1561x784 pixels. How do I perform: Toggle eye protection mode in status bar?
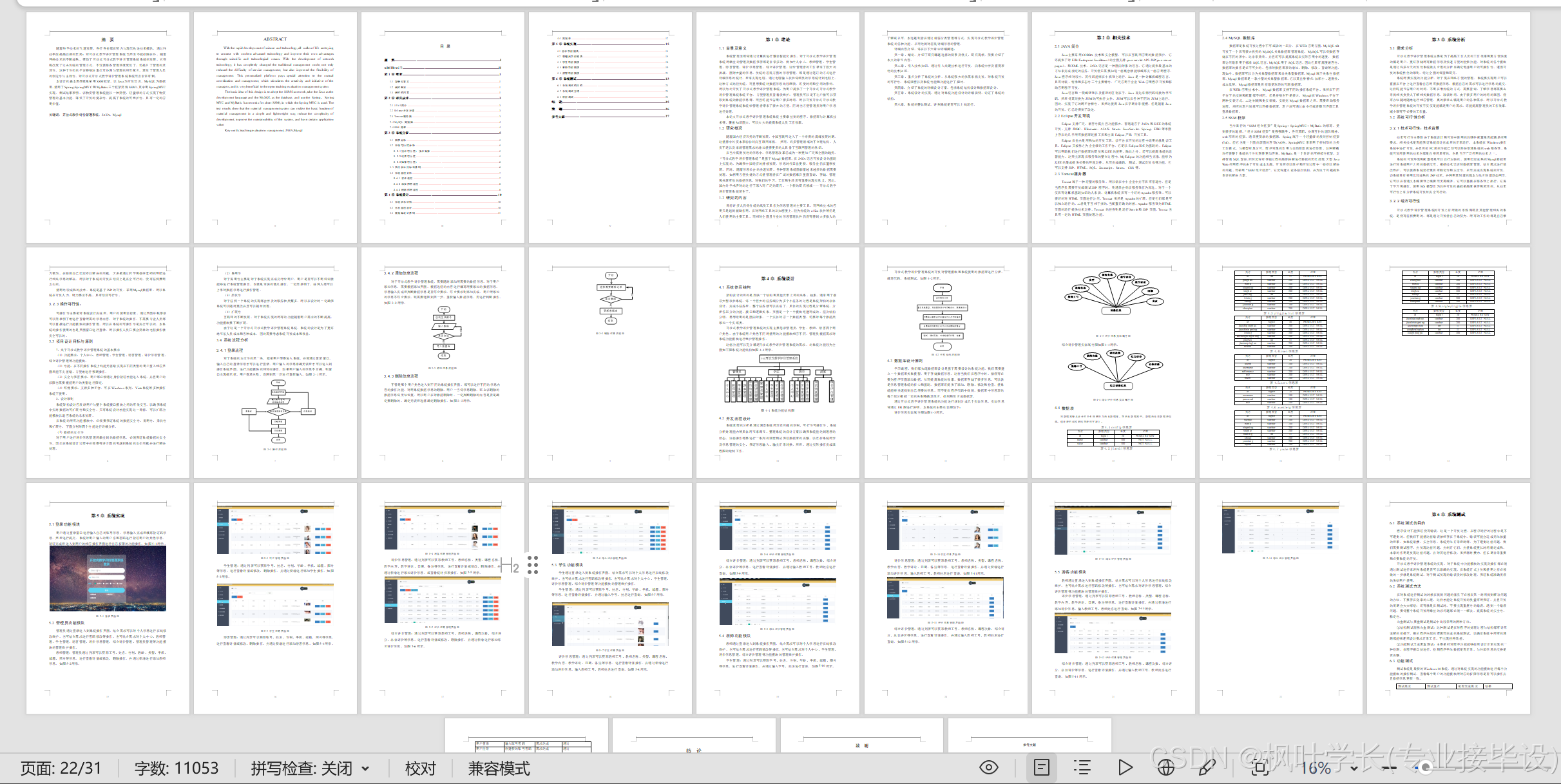coord(989,767)
